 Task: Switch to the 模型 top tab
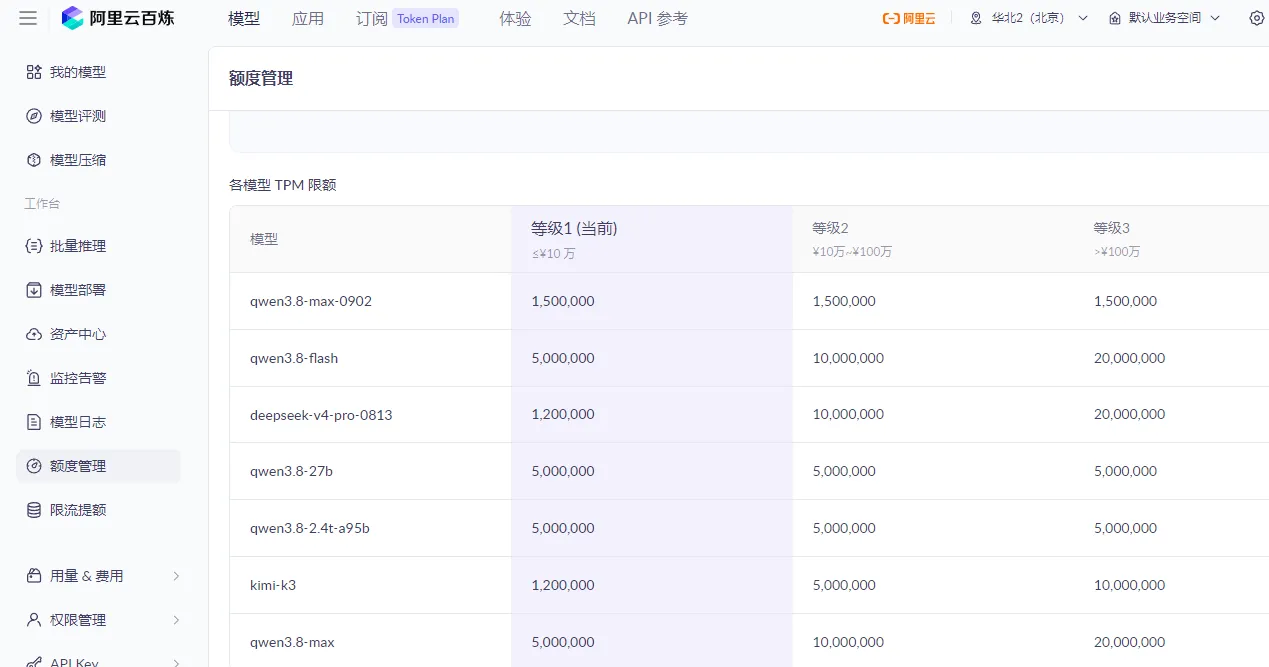coord(244,18)
